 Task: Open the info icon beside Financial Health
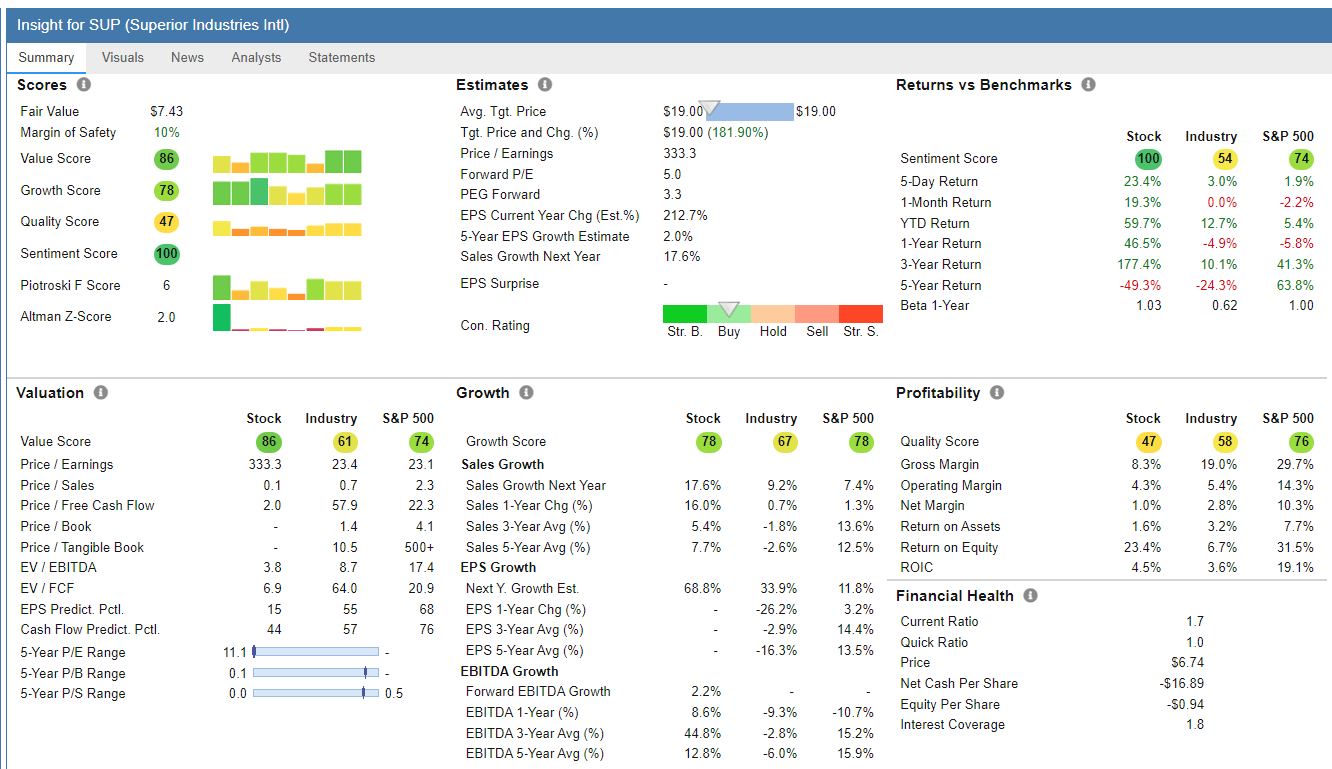click(1030, 596)
